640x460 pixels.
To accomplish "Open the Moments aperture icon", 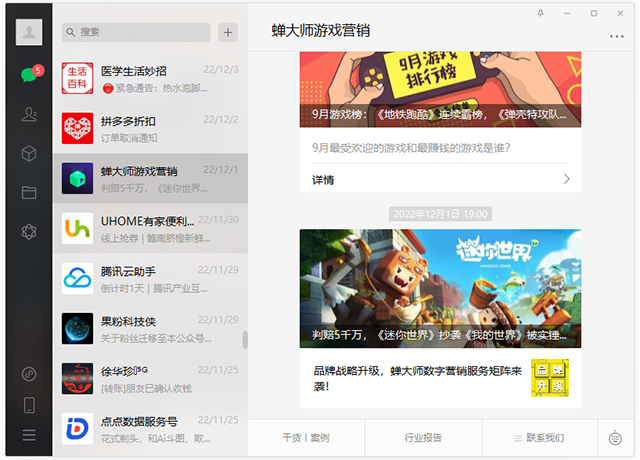I will click(x=29, y=231).
